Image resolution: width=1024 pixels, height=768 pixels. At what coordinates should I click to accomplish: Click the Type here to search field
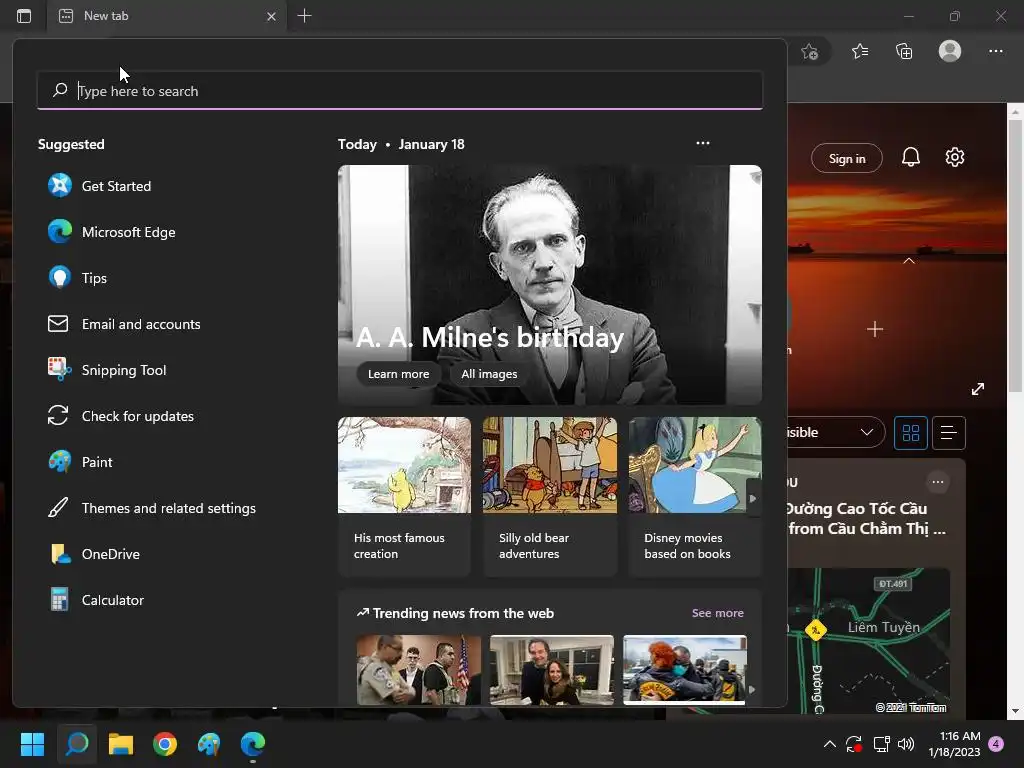(x=400, y=90)
